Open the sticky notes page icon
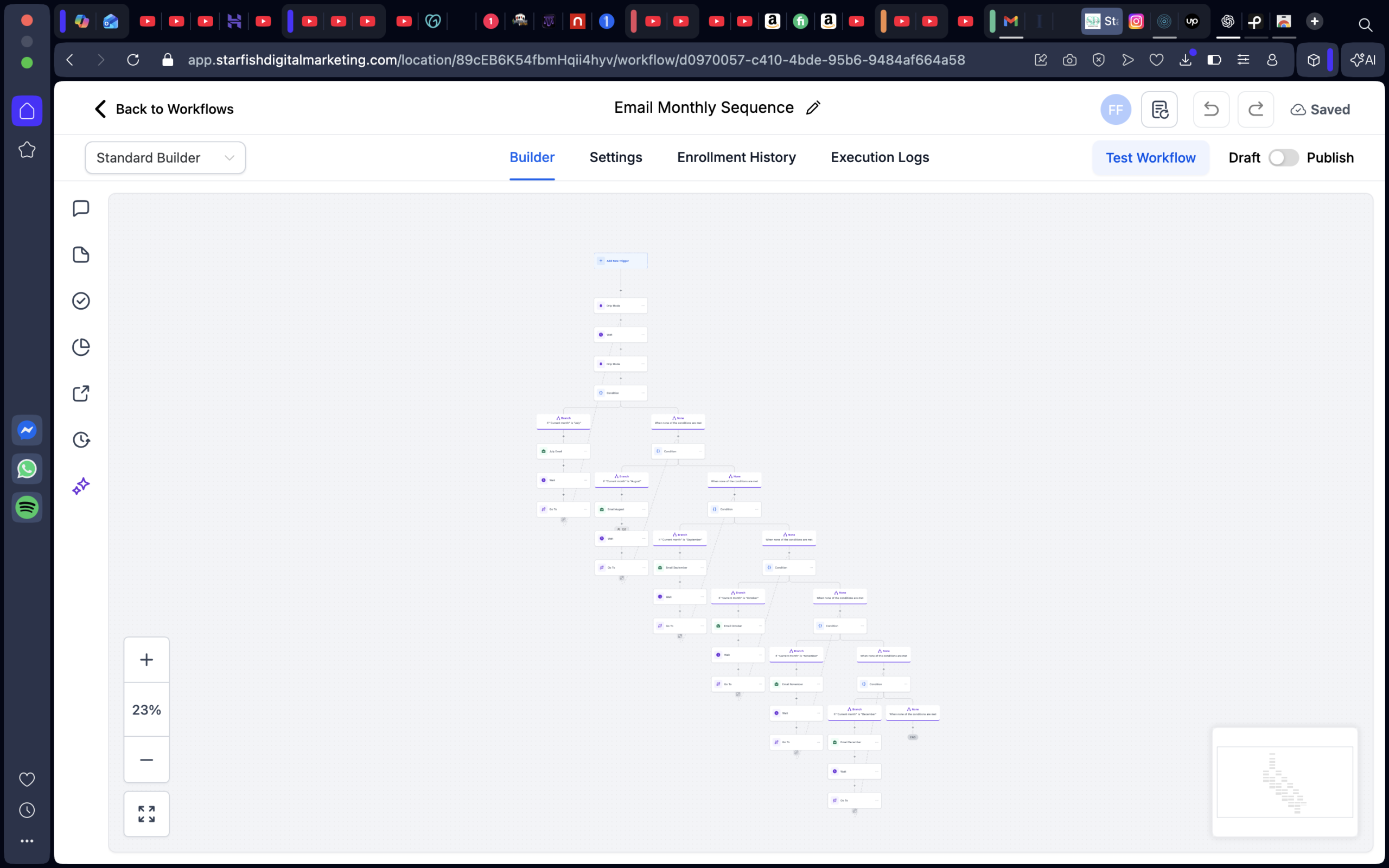This screenshot has height=868, width=1389. [x=81, y=255]
